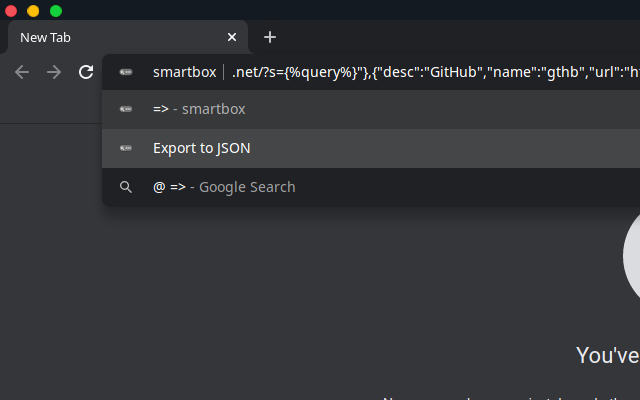Screen dimensions: 640x400
Task: Click the browser back arrow
Action: (x=22, y=72)
